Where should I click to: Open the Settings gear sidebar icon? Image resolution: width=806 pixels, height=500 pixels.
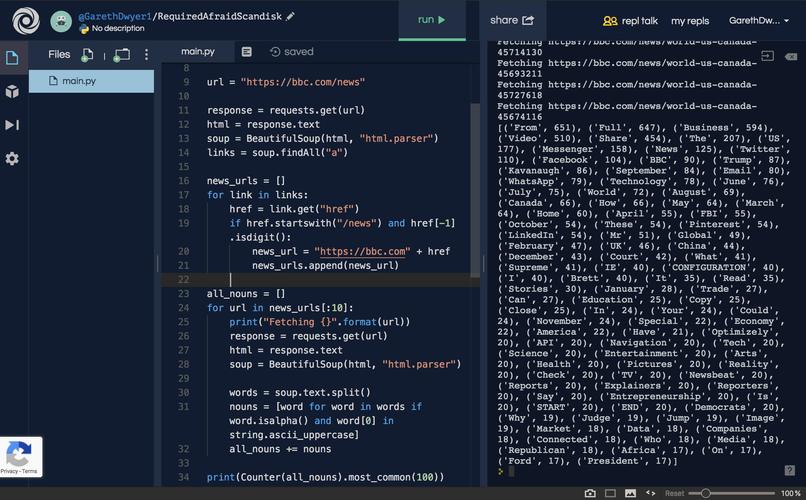point(12,158)
